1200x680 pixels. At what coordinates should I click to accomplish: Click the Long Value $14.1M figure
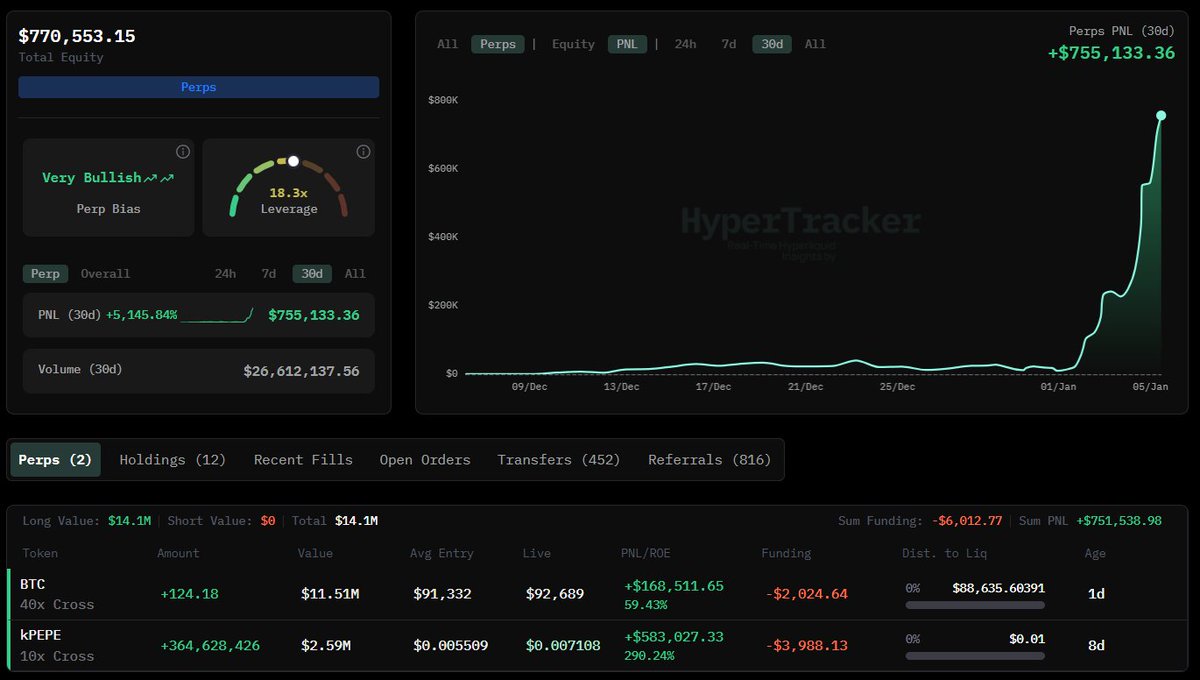pyautogui.click(x=129, y=521)
